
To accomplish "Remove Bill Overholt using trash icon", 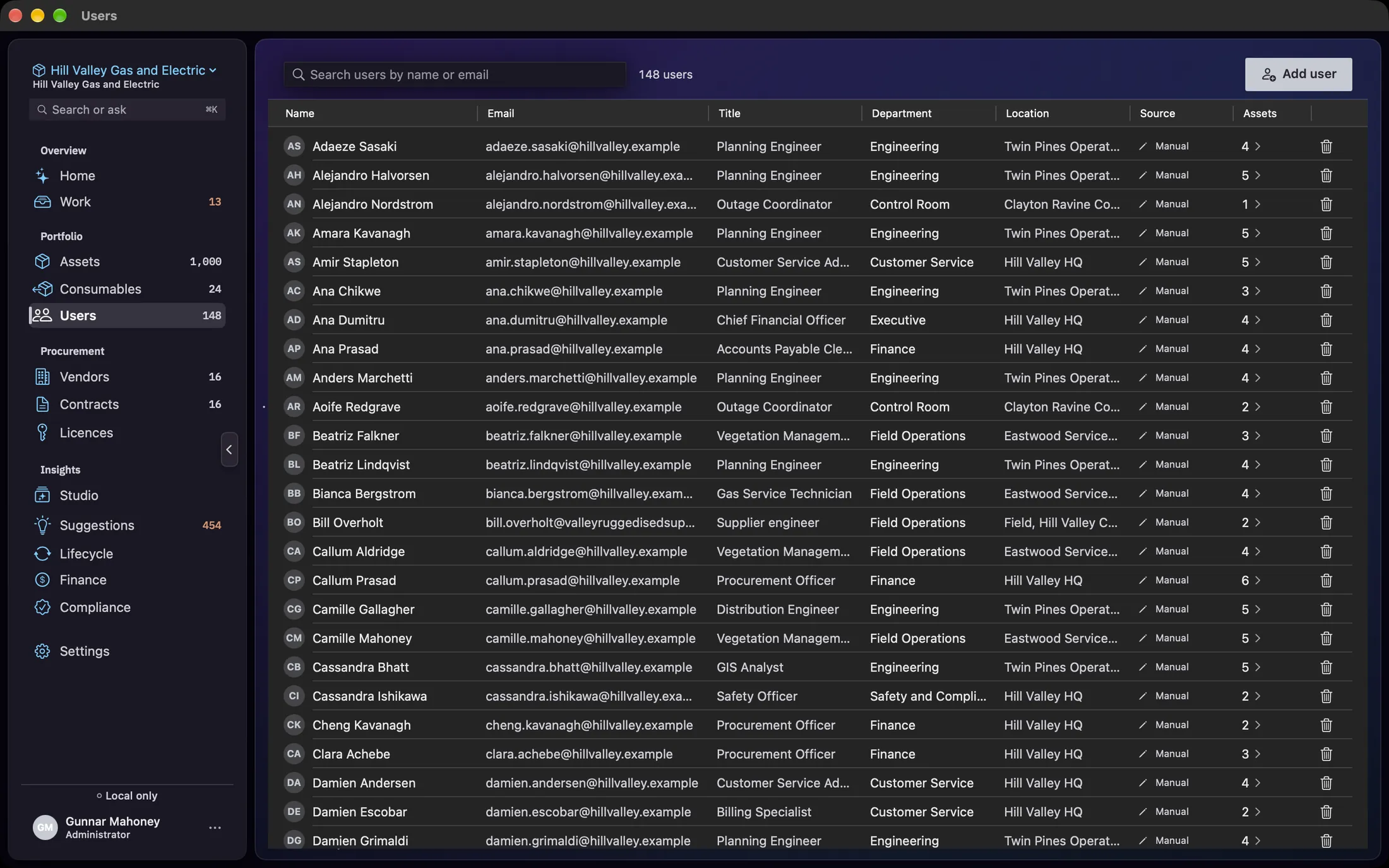I will click(1326, 523).
